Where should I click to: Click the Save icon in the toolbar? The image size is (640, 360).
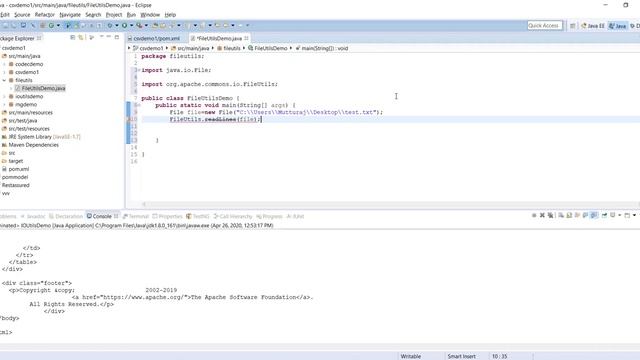coord(5,25)
